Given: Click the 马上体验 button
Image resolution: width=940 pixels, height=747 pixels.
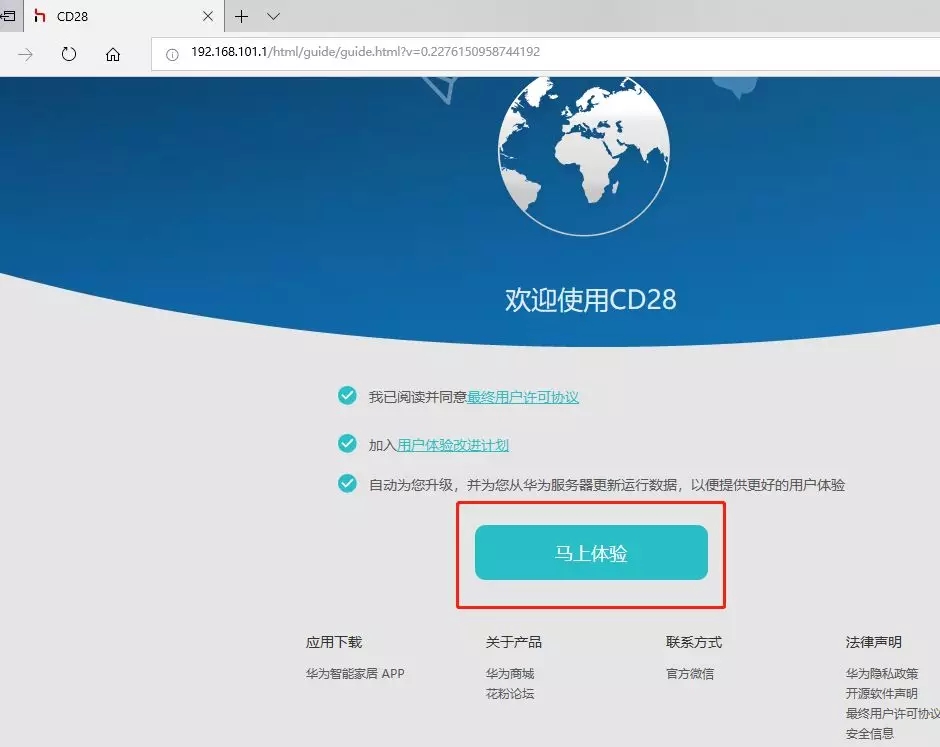Looking at the screenshot, I should 591,552.
